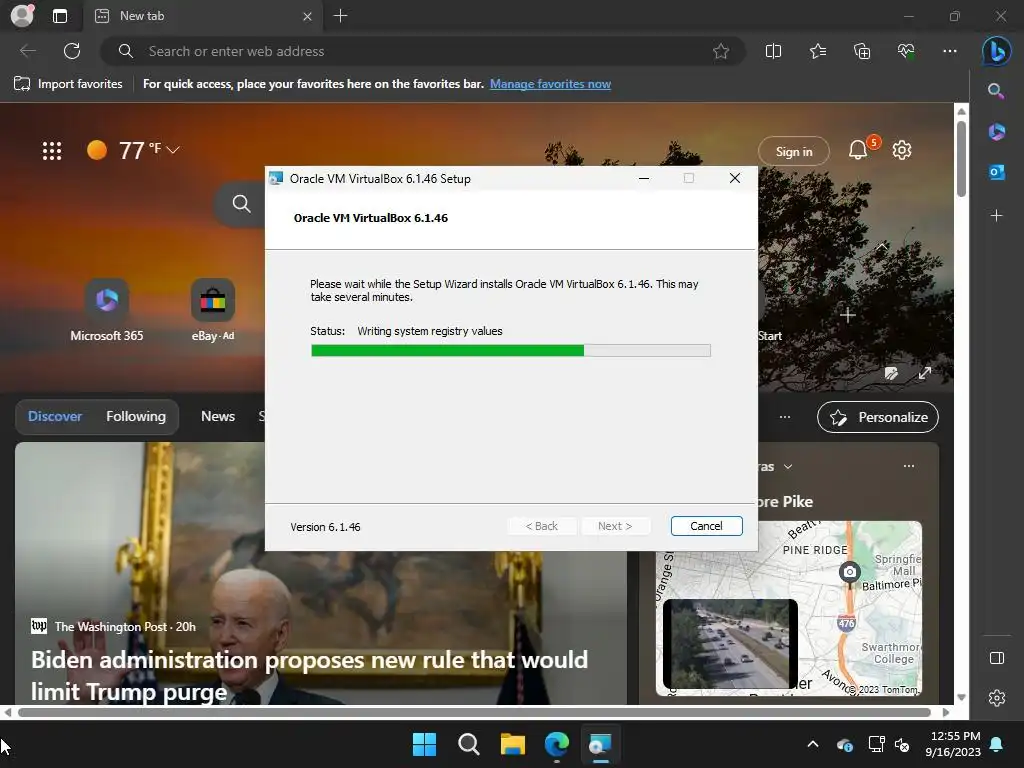Viewport: 1024px width, 768px height.
Task: Open a new tab with the plus button
Action: point(340,16)
